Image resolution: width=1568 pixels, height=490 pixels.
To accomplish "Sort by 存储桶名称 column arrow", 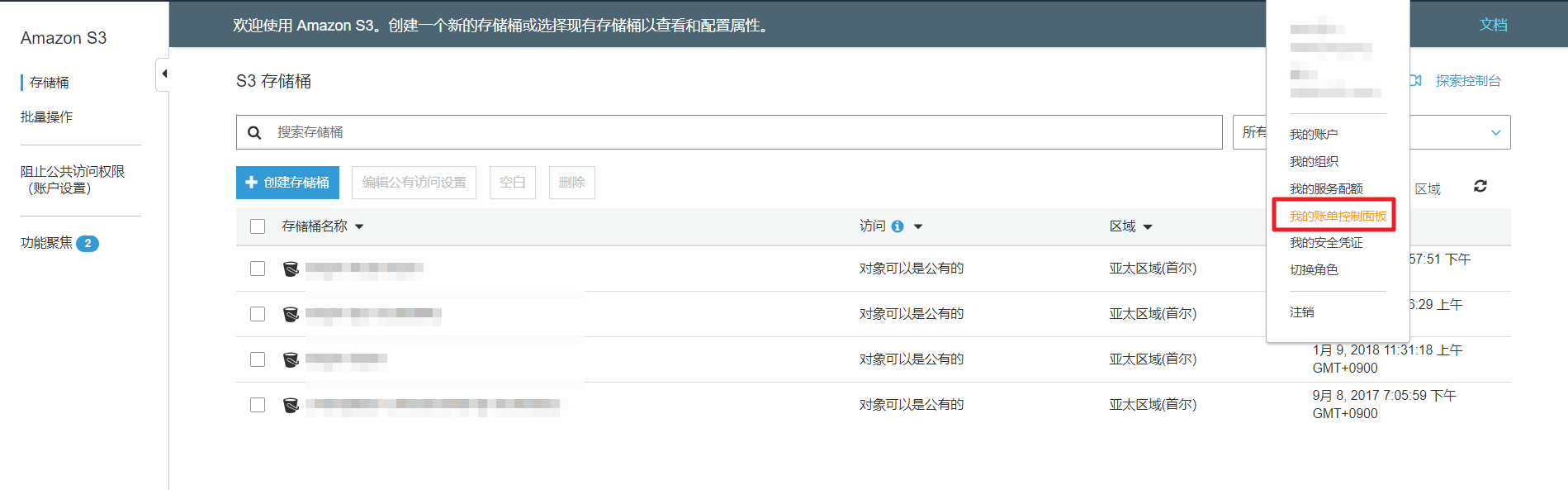I will point(359,226).
